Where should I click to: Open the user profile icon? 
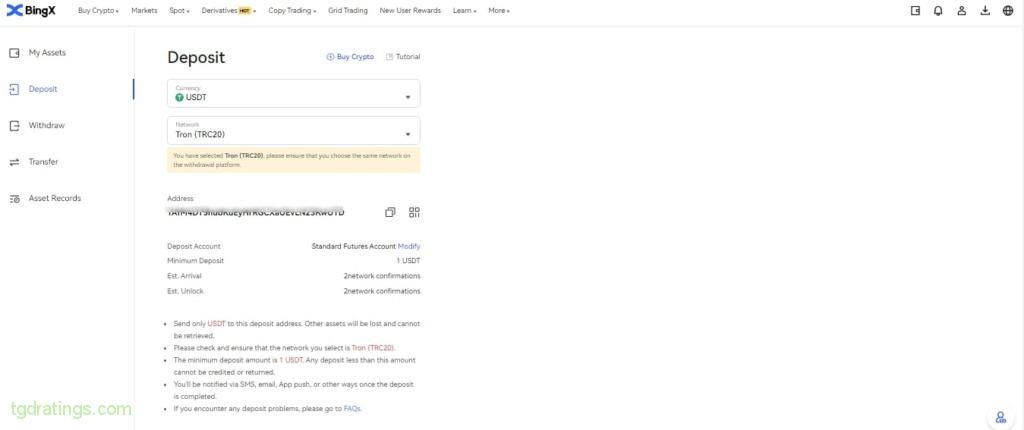[961, 10]
